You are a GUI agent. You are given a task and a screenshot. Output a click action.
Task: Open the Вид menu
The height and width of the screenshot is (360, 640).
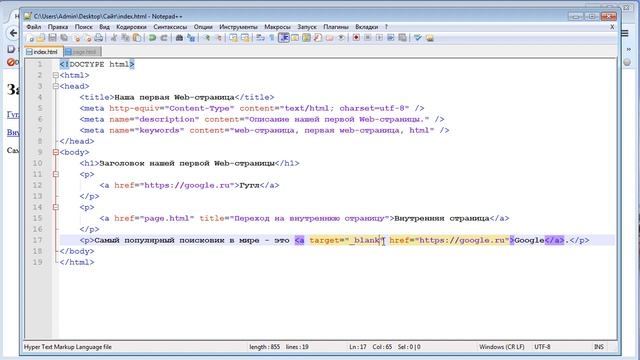[x=104, y=27]
